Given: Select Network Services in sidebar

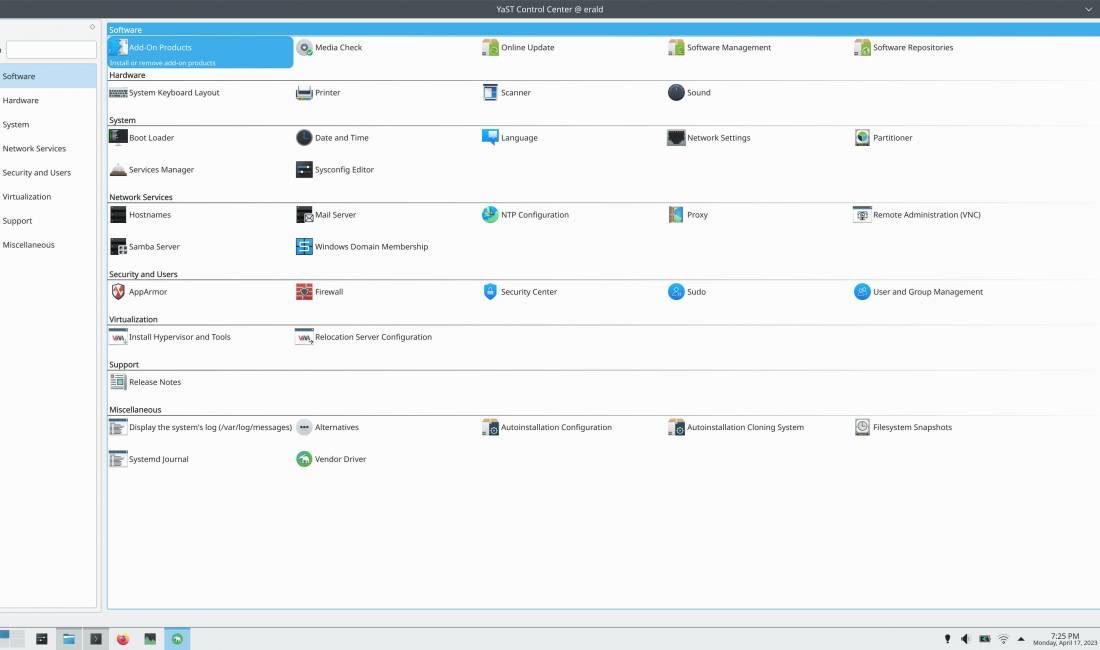Looking at the screenshot, I should [x=48, y=149].
